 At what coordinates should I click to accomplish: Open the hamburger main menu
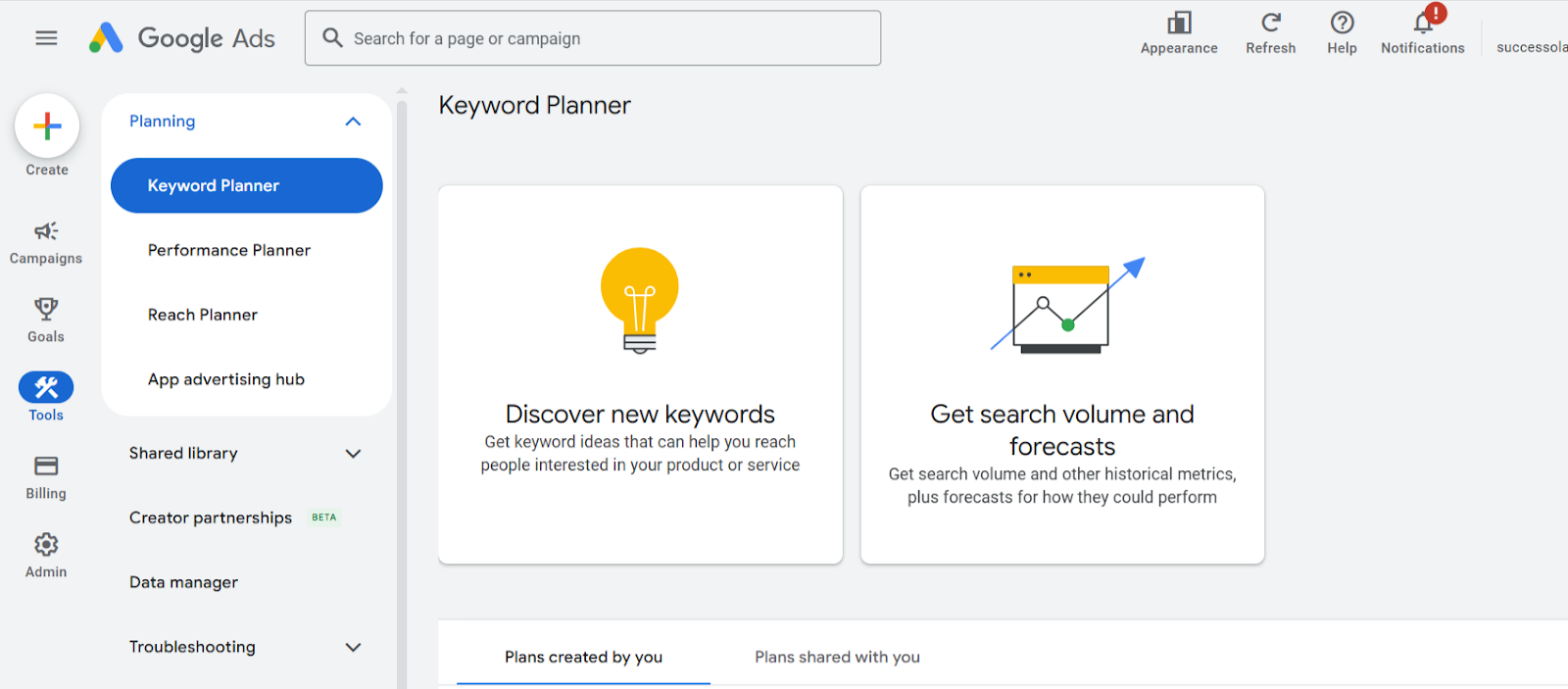click(46, 38)
